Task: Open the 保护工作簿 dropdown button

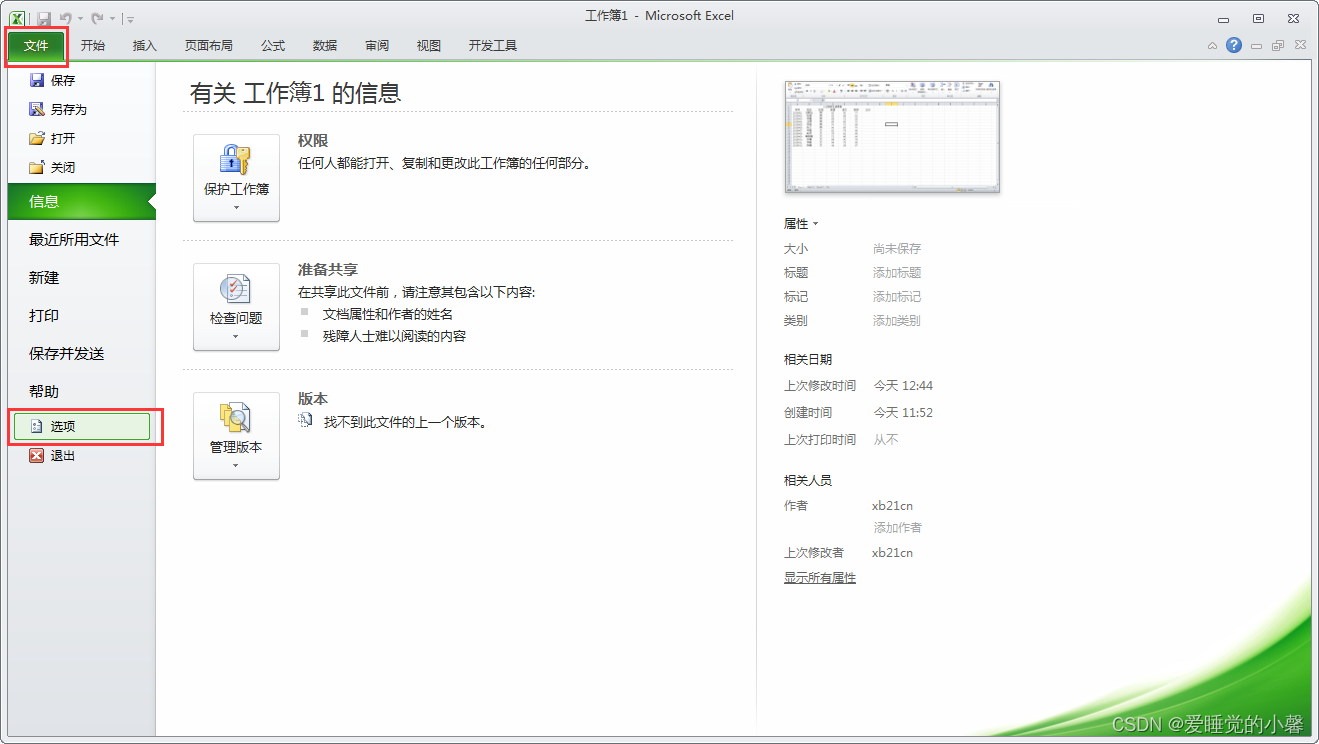Action: (x=236, y=178)
